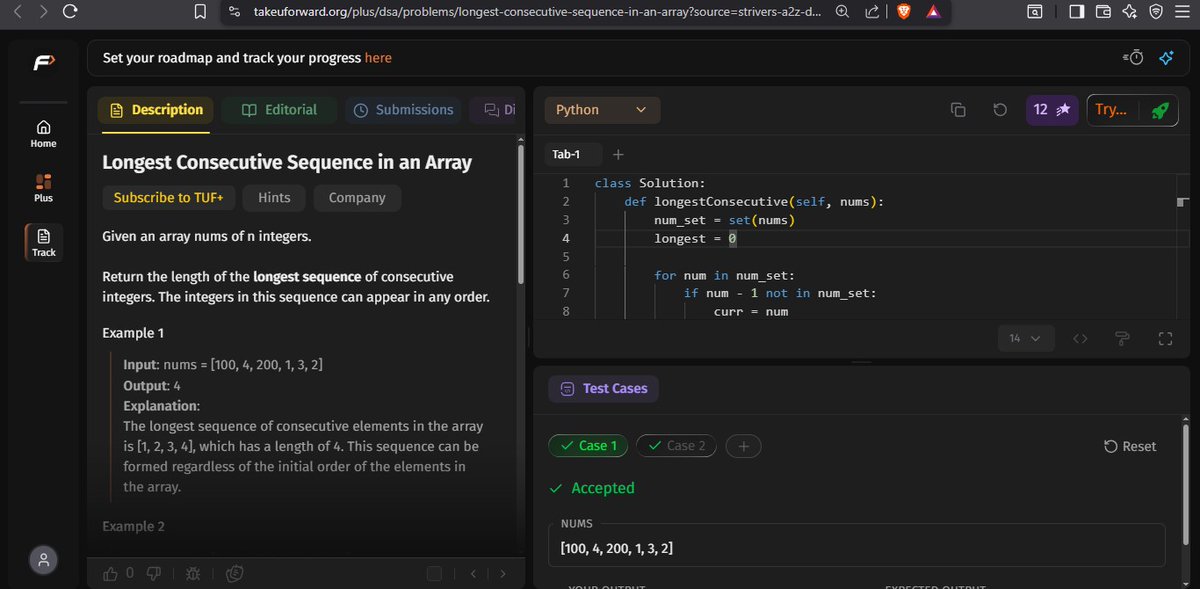Open the blue AI sparkle assistant
Viewport: 1200px width, 589px height.
tap(1165, 58)
